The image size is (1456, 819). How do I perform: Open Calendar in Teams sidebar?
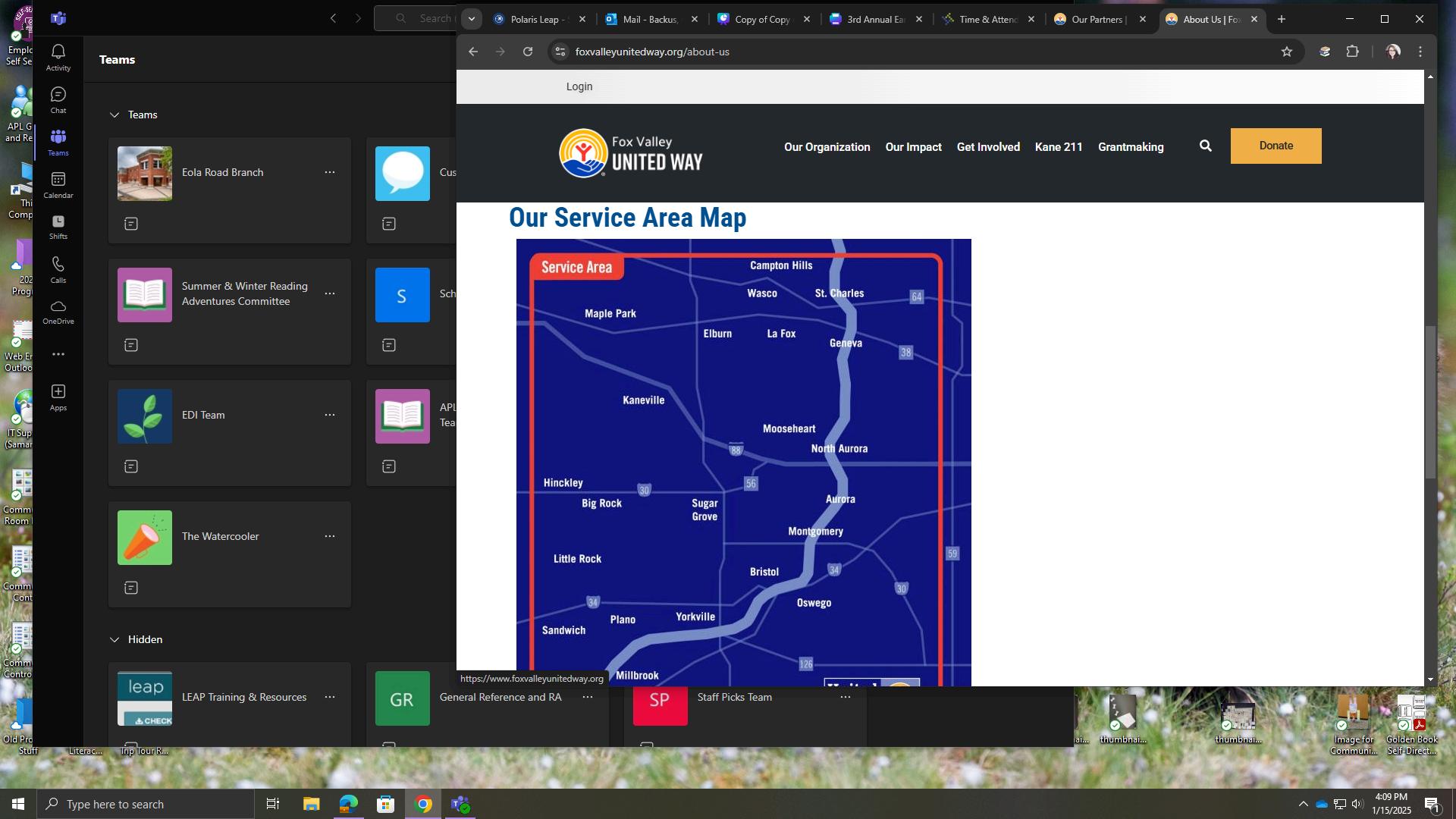[x=58, y=185]
